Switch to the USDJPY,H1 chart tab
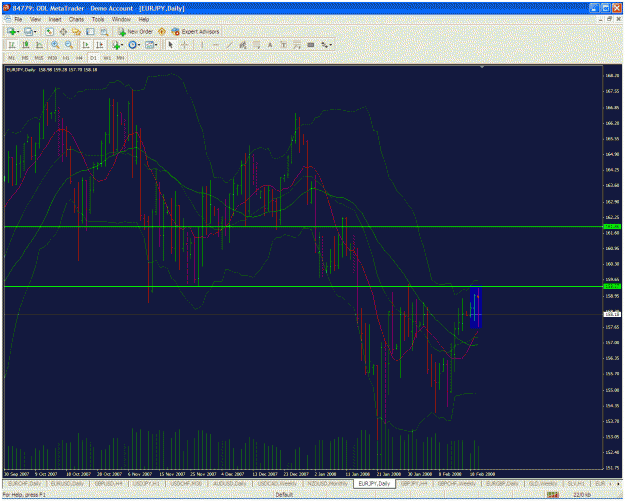Viewport: 625px width, 501px height. coord(146,484)
